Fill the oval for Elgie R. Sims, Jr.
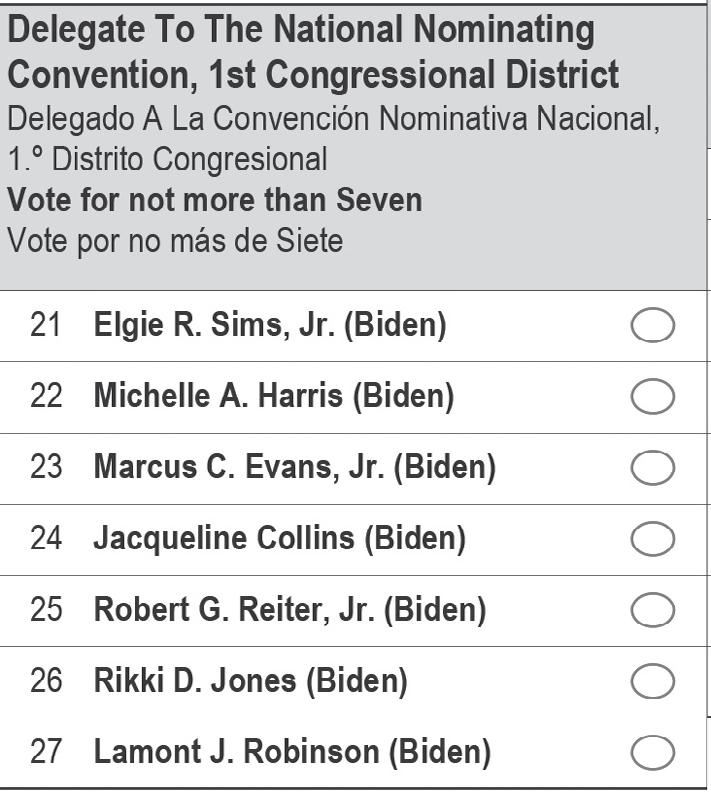The height and width of the screenshot is (794, 711). click(x=653, y=326)
